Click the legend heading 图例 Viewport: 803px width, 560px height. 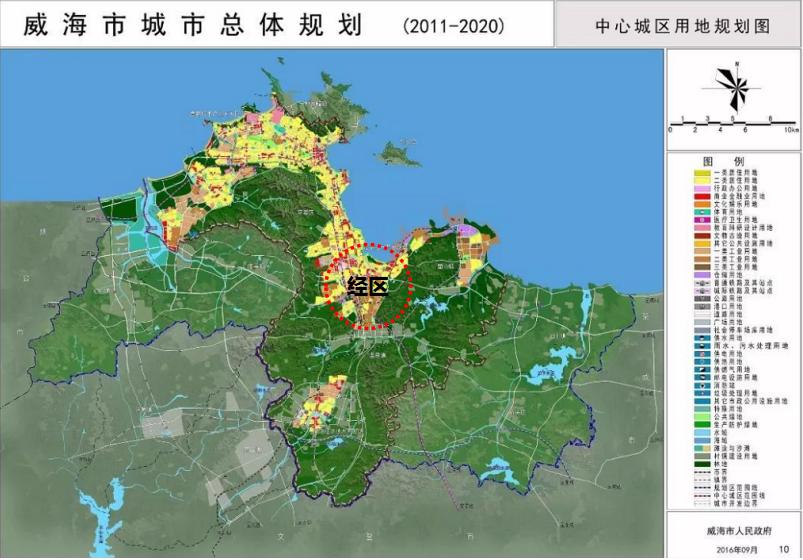click(x=723, y=161)
